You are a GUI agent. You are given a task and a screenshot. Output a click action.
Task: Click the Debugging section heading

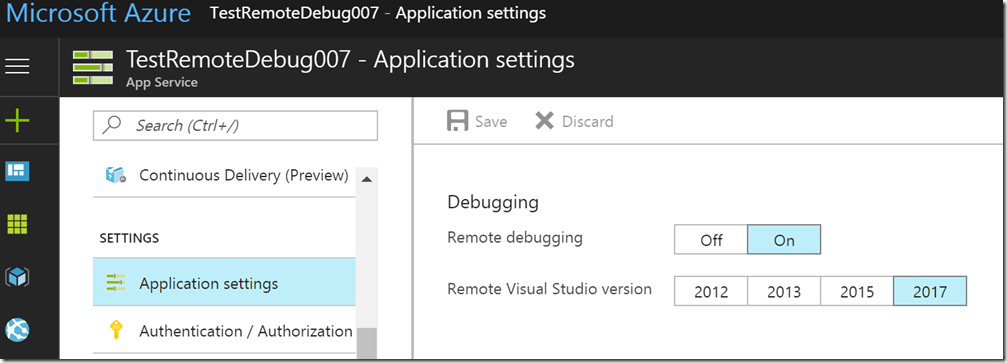click(x=493, y=203)
